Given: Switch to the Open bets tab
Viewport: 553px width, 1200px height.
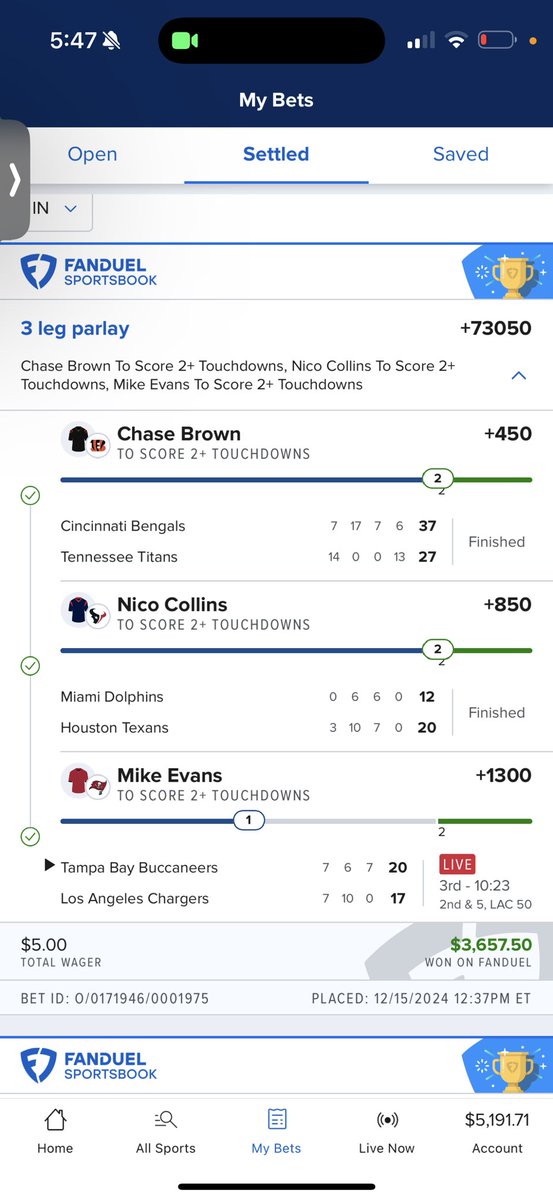Looking at the screenshot, I should pyautogui.click(x=92, y=154).
